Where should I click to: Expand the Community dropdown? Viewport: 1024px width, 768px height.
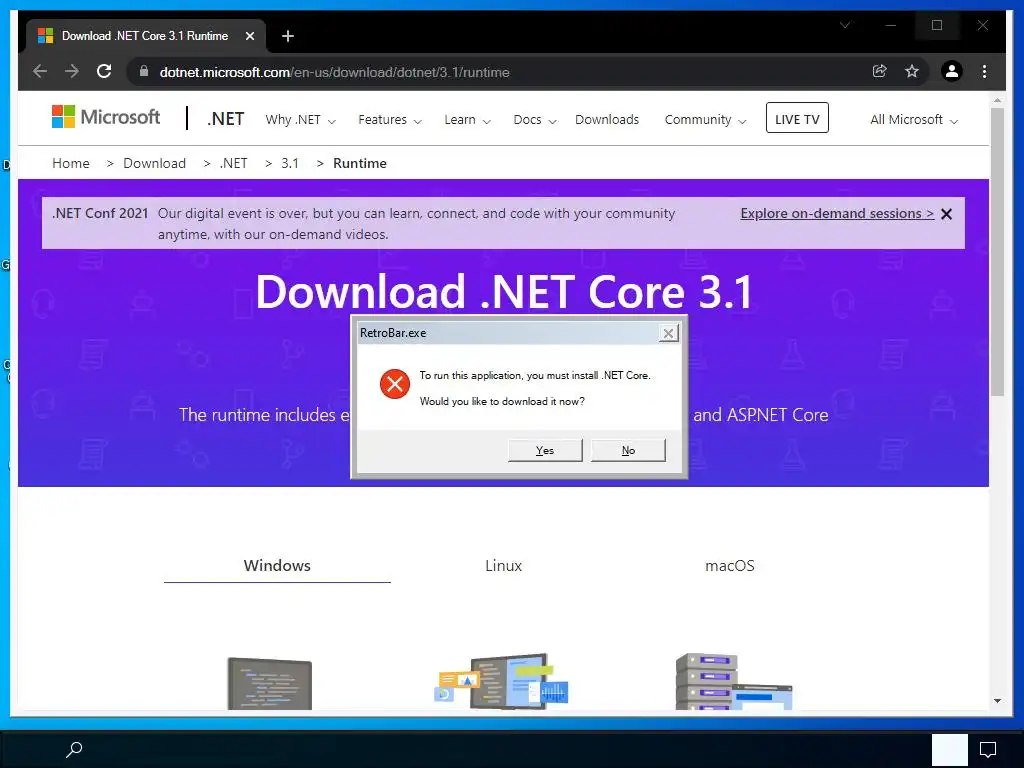coord(705,120)
